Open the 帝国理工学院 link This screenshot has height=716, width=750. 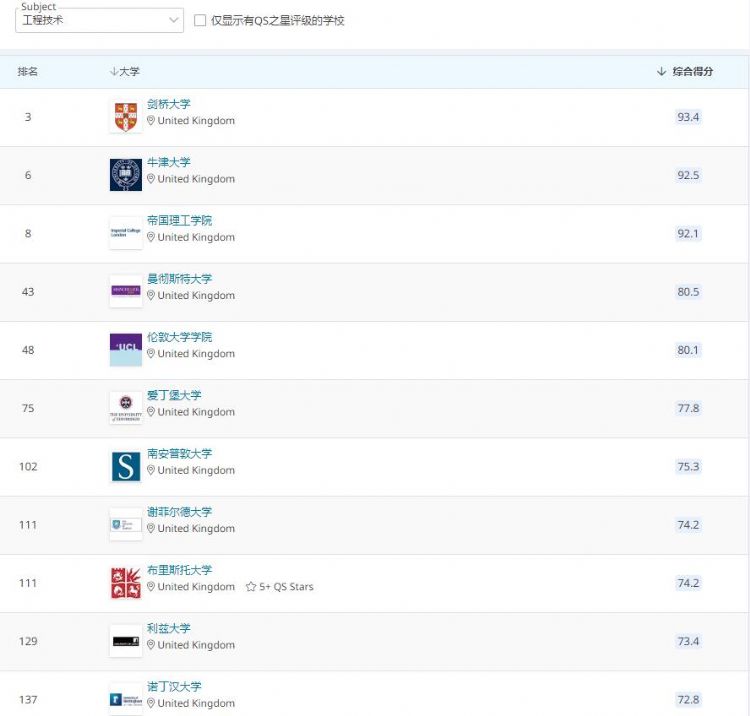pos(179,220)
